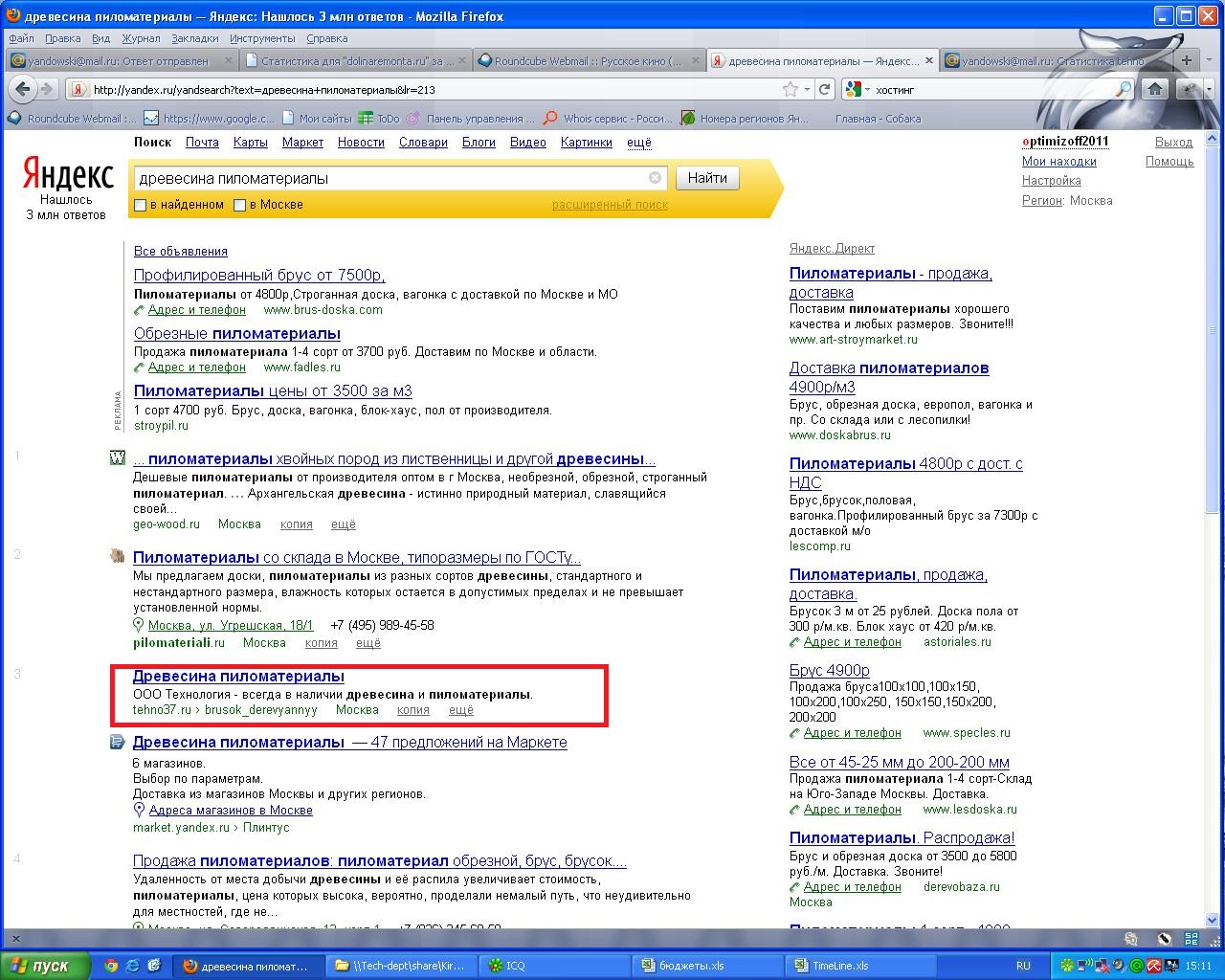1225x980 pixels.
Task: Click the search magnifier in Firefox search box
Action: tap(1125, 89)
